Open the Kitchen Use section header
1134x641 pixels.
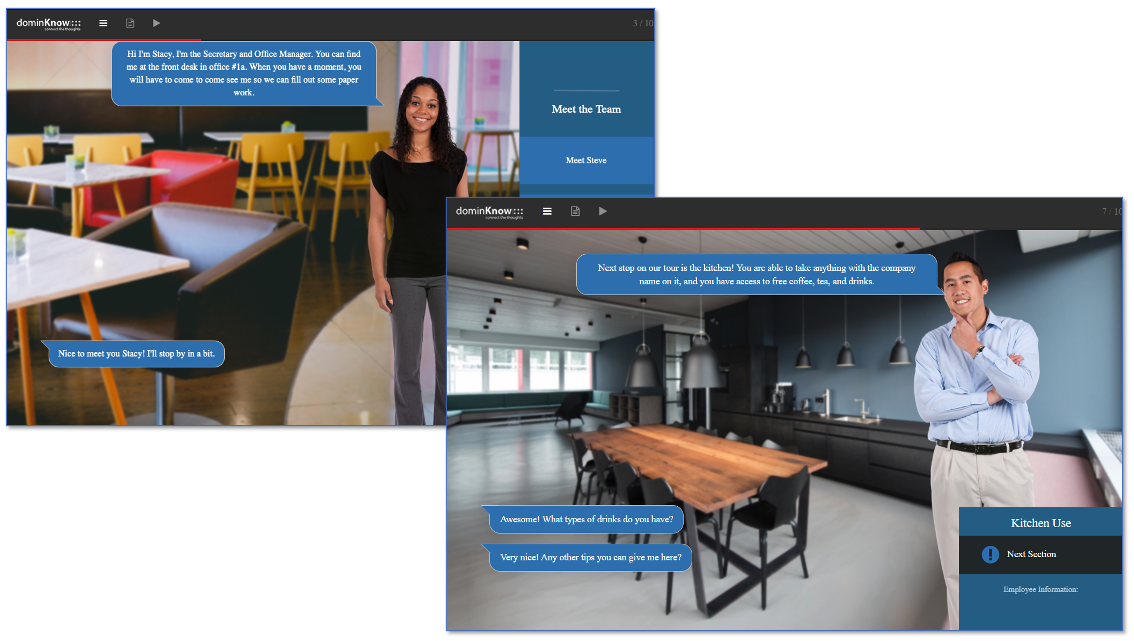pos(1043,522)
